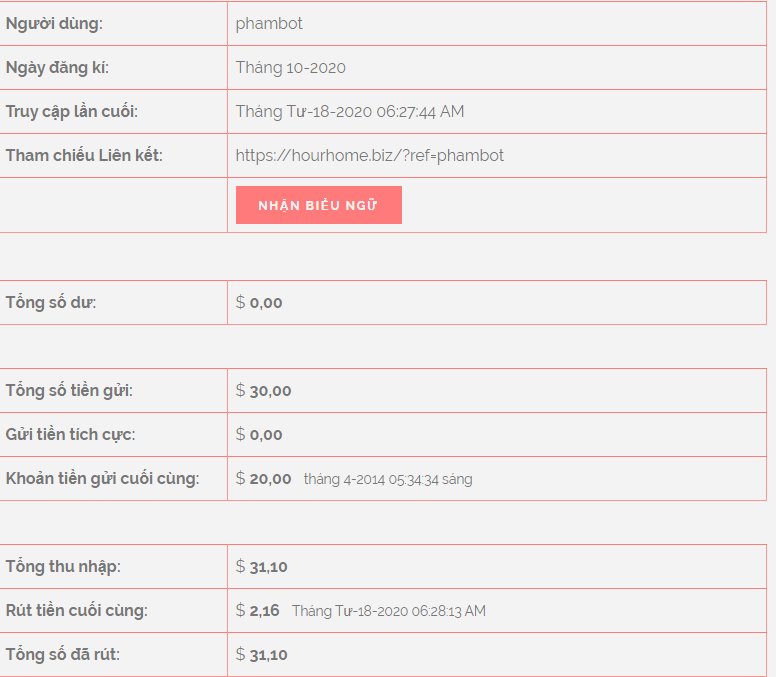Click the Ngày đăng kí label
The height and width of the screenshot is (677, 776).
[x=57, y=68]
